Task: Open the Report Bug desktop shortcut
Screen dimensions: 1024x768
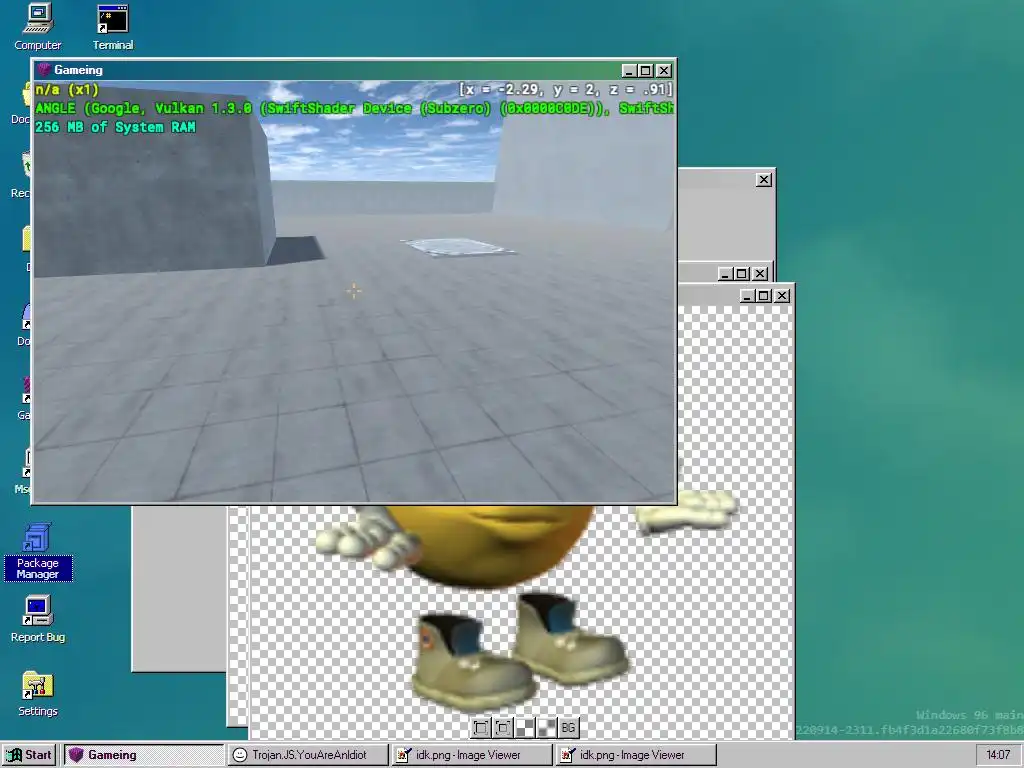Action: click(38, 619)
